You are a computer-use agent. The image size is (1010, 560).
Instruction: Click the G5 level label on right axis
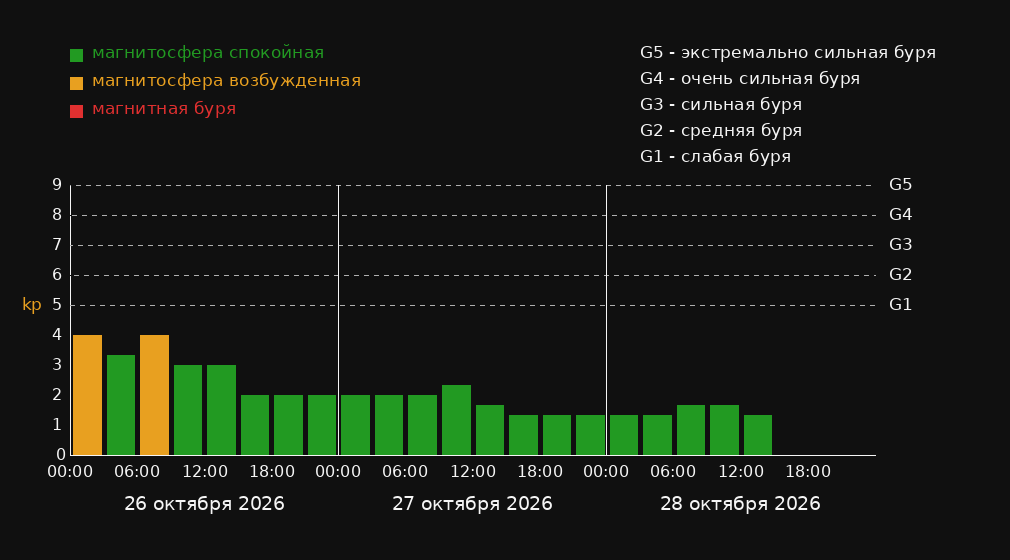click(x=900, y=185)
